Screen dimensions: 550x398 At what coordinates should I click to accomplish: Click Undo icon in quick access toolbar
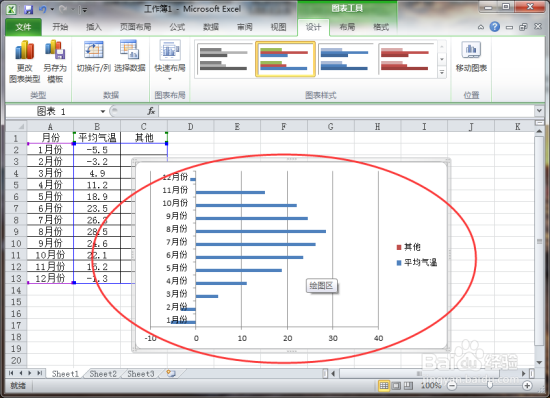tap(43, 9)
